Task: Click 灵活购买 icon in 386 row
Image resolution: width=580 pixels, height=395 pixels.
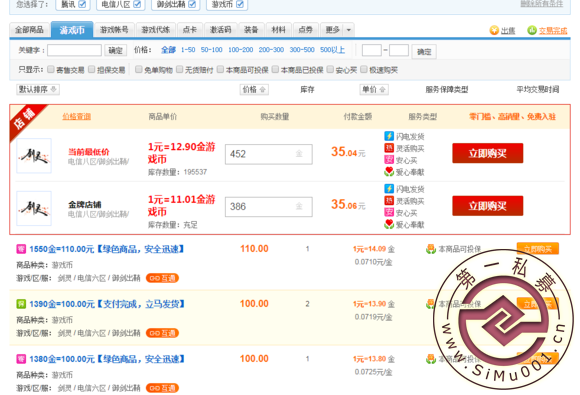Action: pos(389,200)
